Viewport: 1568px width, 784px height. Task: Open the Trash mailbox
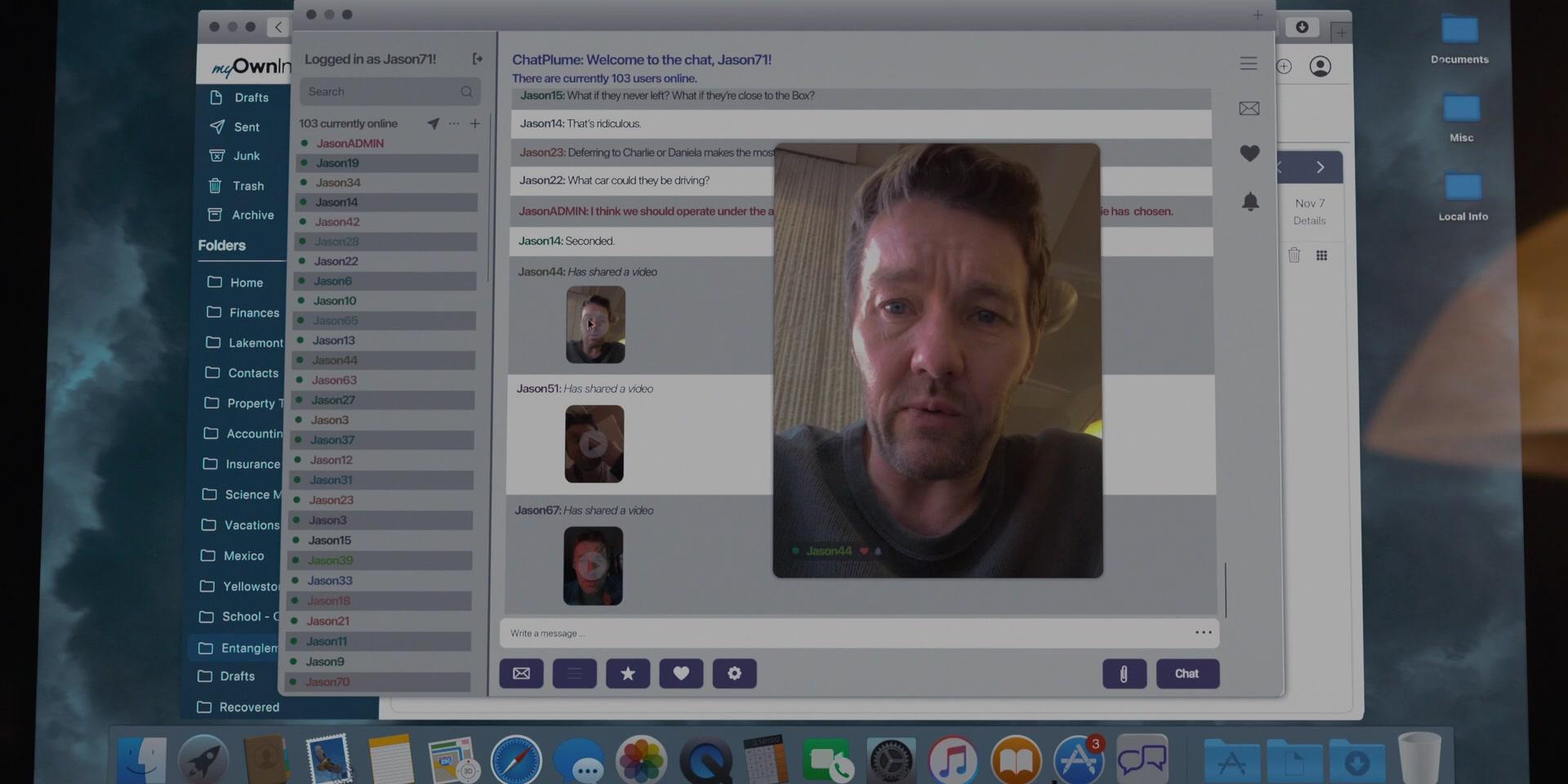tap(247, 186)
